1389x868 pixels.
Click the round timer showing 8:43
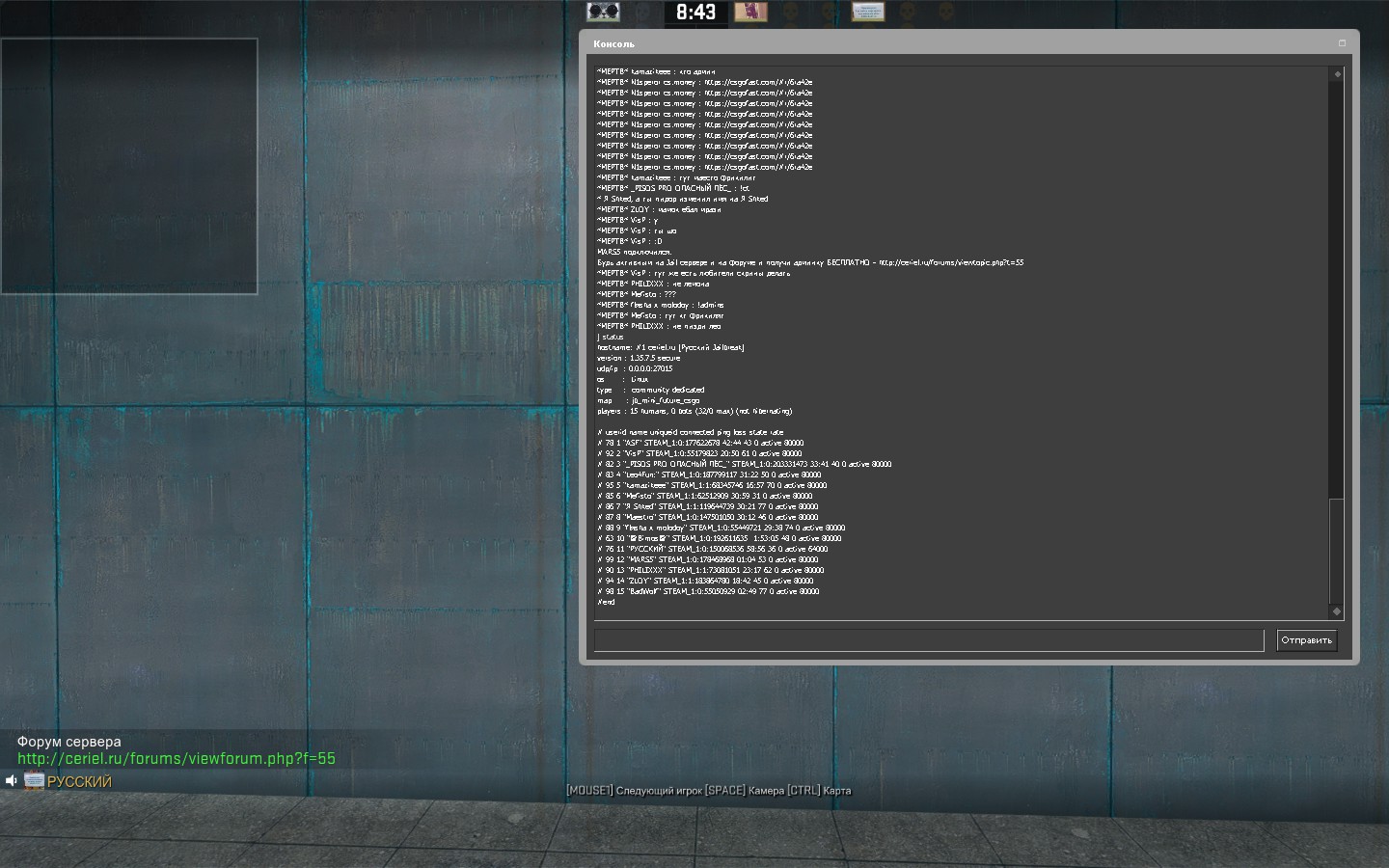[x=695, y=13]
